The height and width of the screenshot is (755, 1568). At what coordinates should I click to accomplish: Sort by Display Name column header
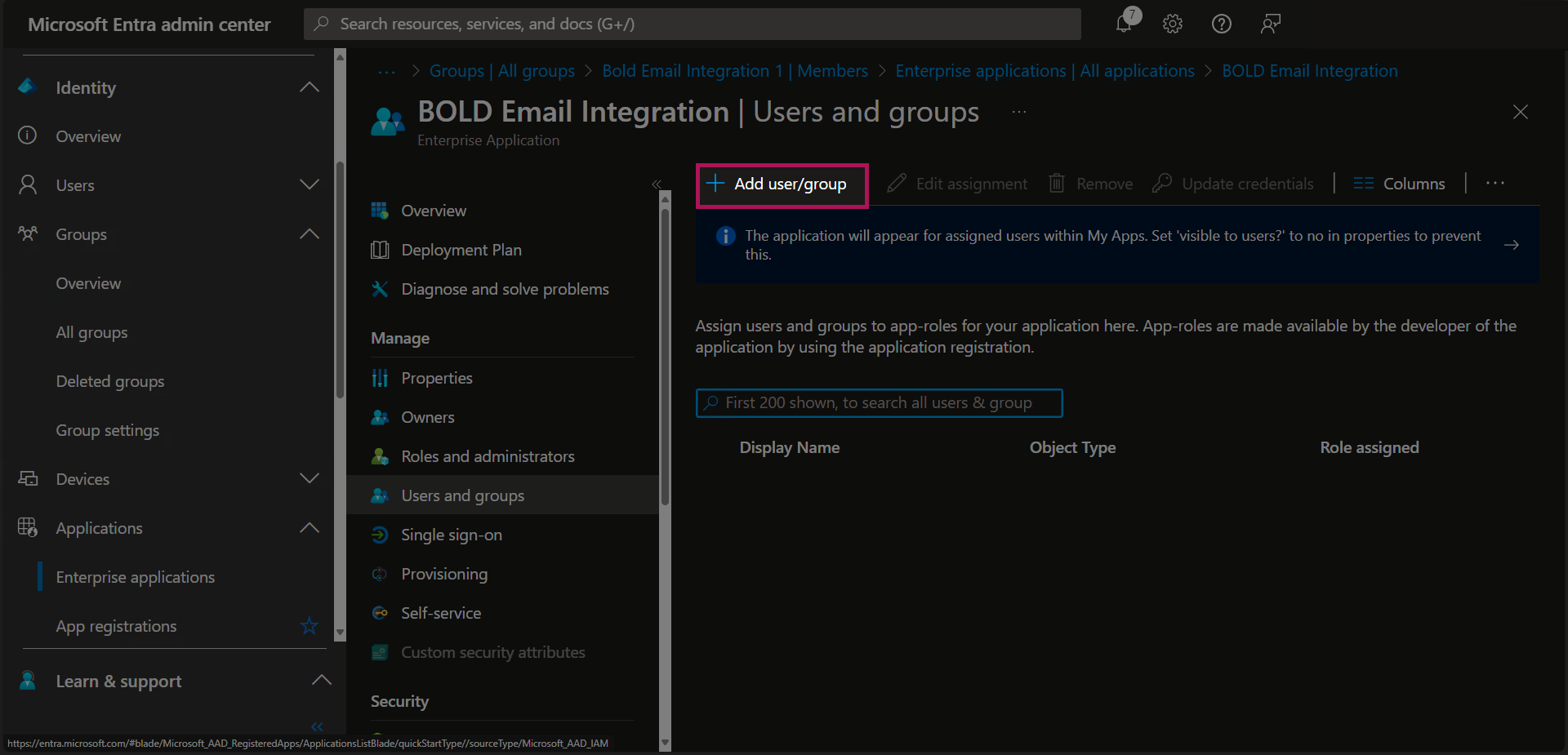(x=790, y=447)
